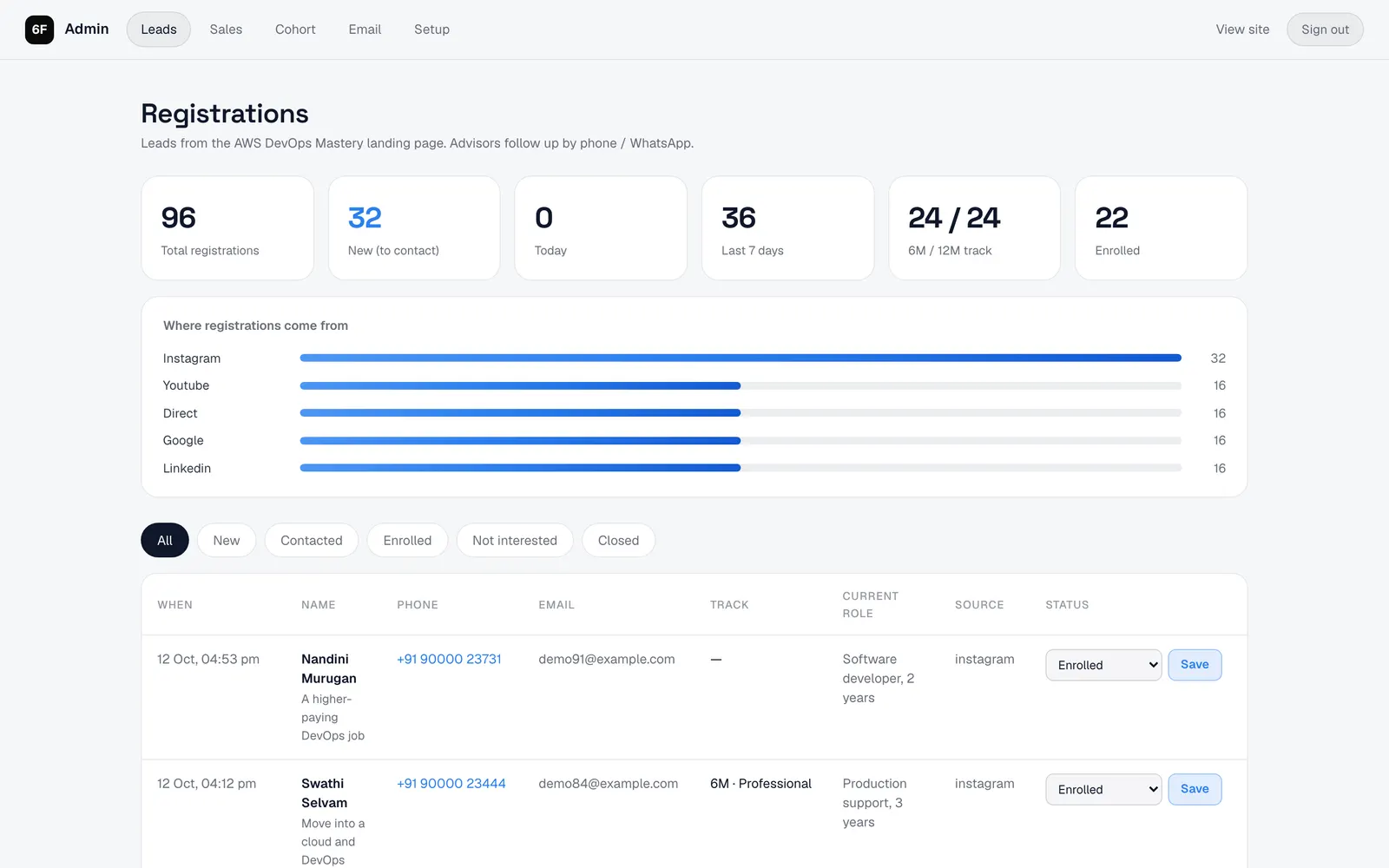
Task: Call phone number +91 90000 23731
Action: 449,659
